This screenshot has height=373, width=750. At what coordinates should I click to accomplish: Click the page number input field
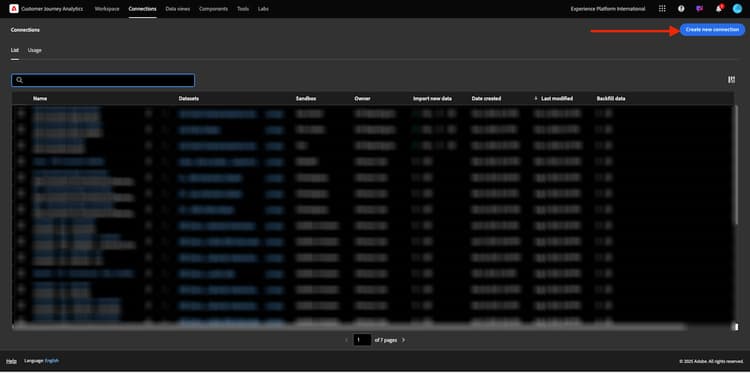(362, 340)
